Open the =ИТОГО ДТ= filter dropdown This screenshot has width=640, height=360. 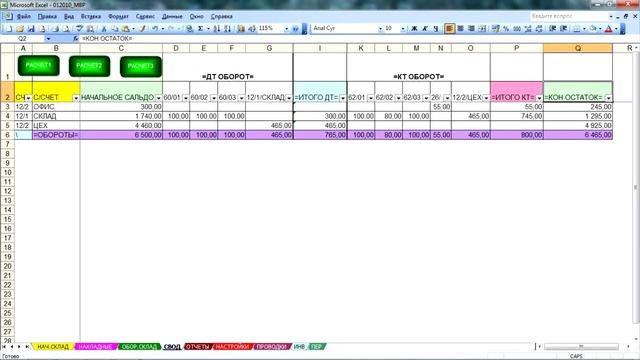(x=342, y=98)
